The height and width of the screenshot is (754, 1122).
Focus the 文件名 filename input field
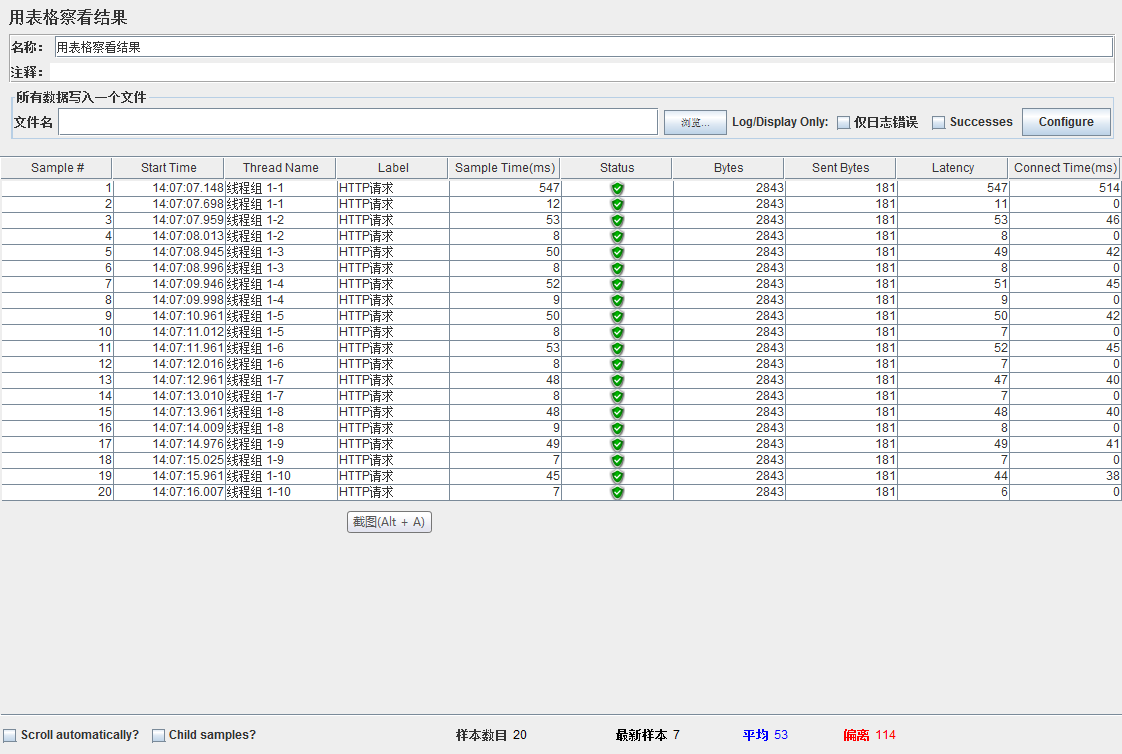click(357, 122)
